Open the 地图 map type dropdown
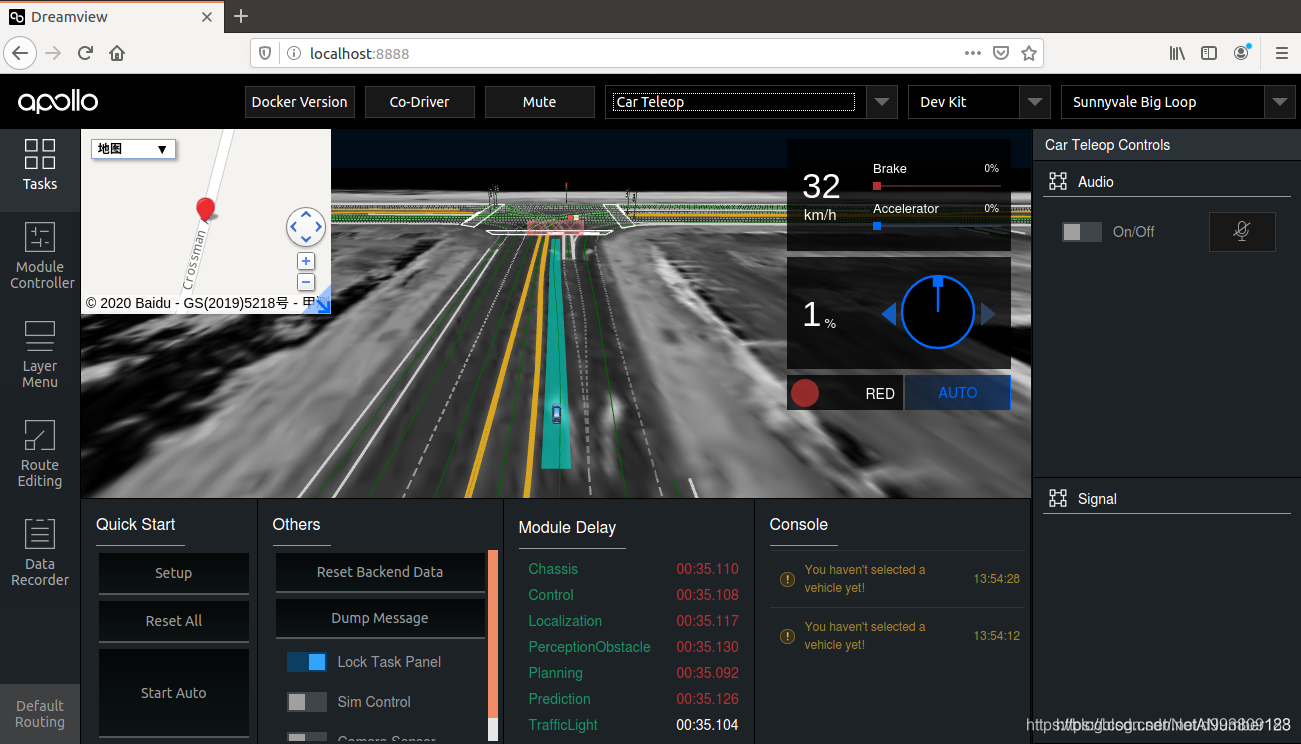 click(x=133, y=149)
